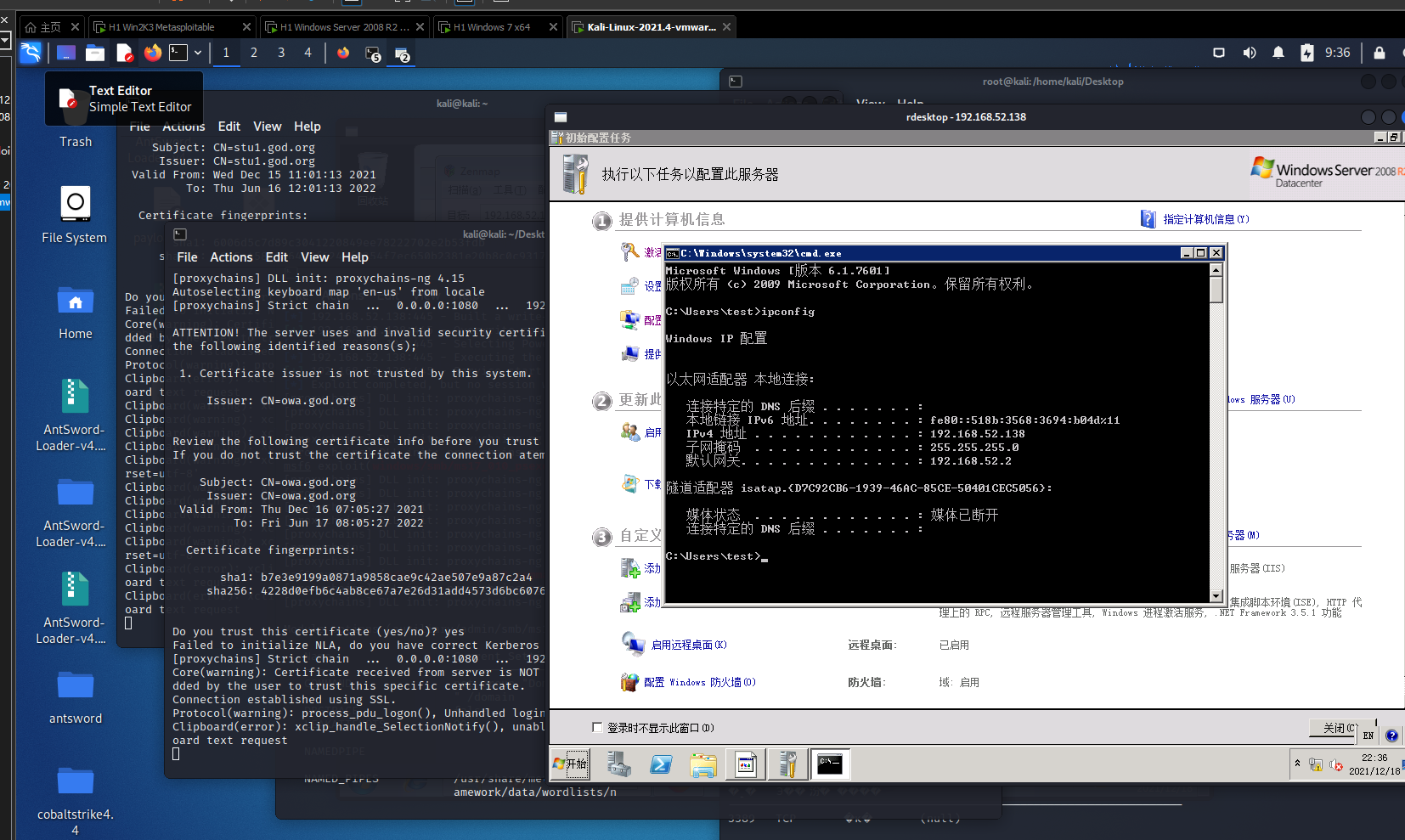
Task: Click the blue help question icon
Action: (x=1391, y=736)
